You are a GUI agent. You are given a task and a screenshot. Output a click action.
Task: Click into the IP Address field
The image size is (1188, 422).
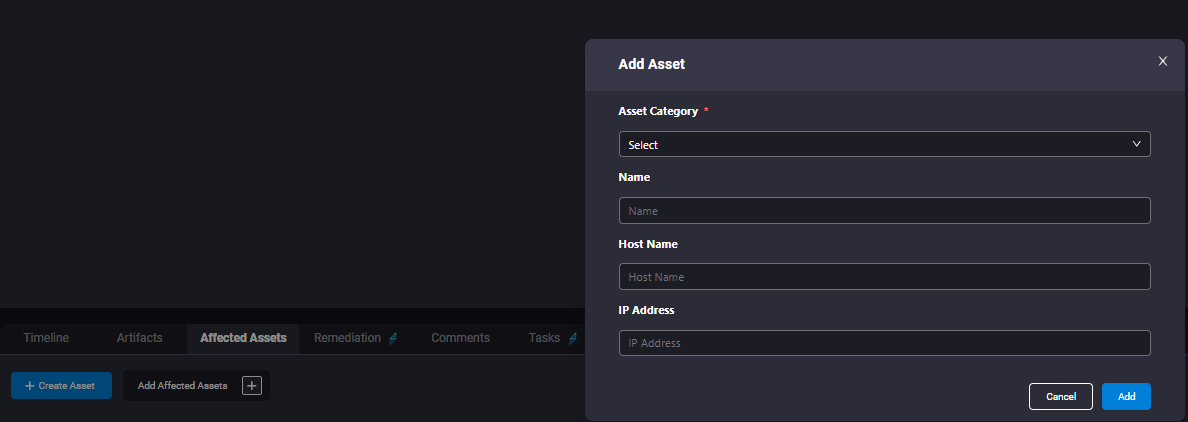tap(884, 343)
